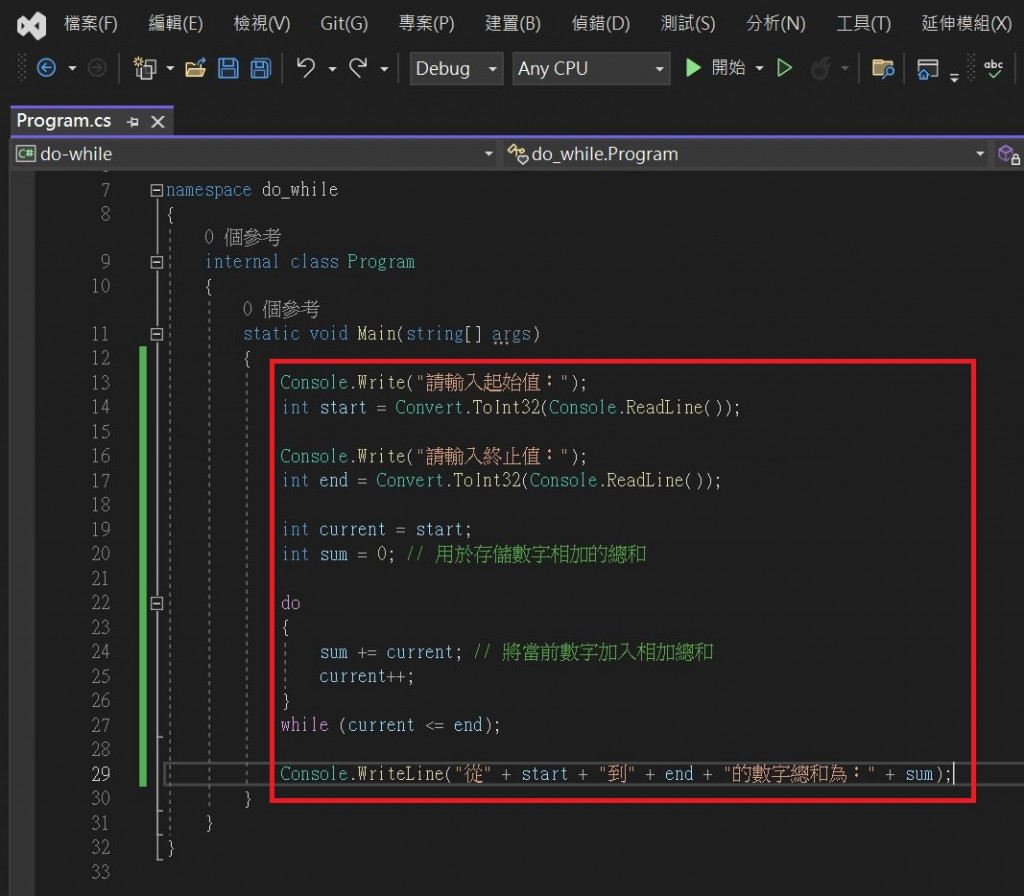Select the Program.cs editor tab
Screen dimensions: 1024x896
click(x=64, y=121)
